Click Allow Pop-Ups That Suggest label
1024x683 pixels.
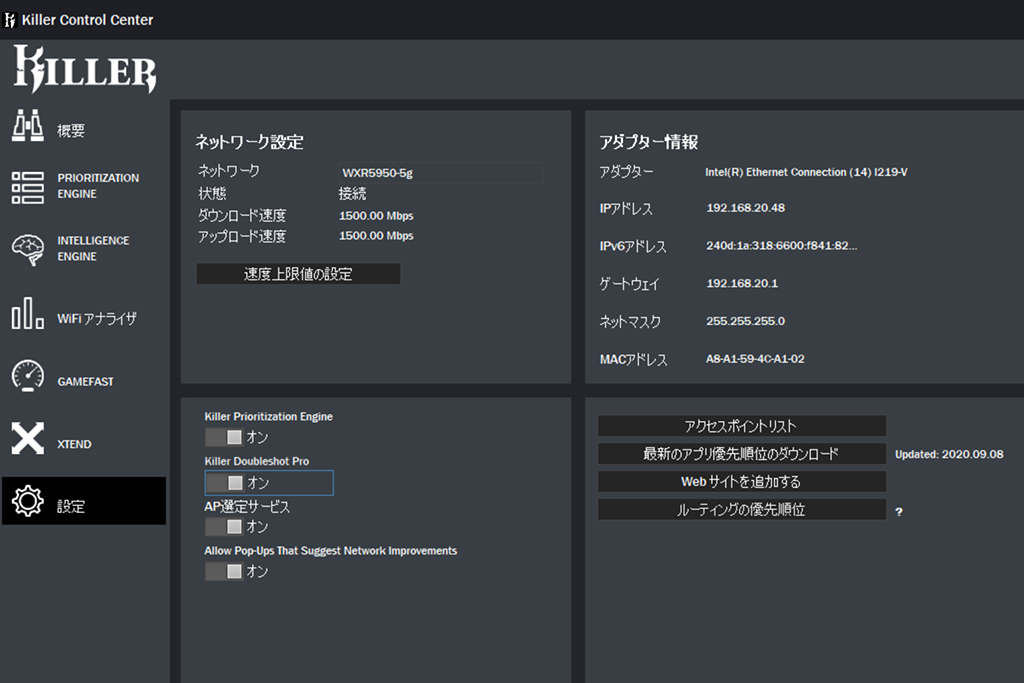coord(330,550)
